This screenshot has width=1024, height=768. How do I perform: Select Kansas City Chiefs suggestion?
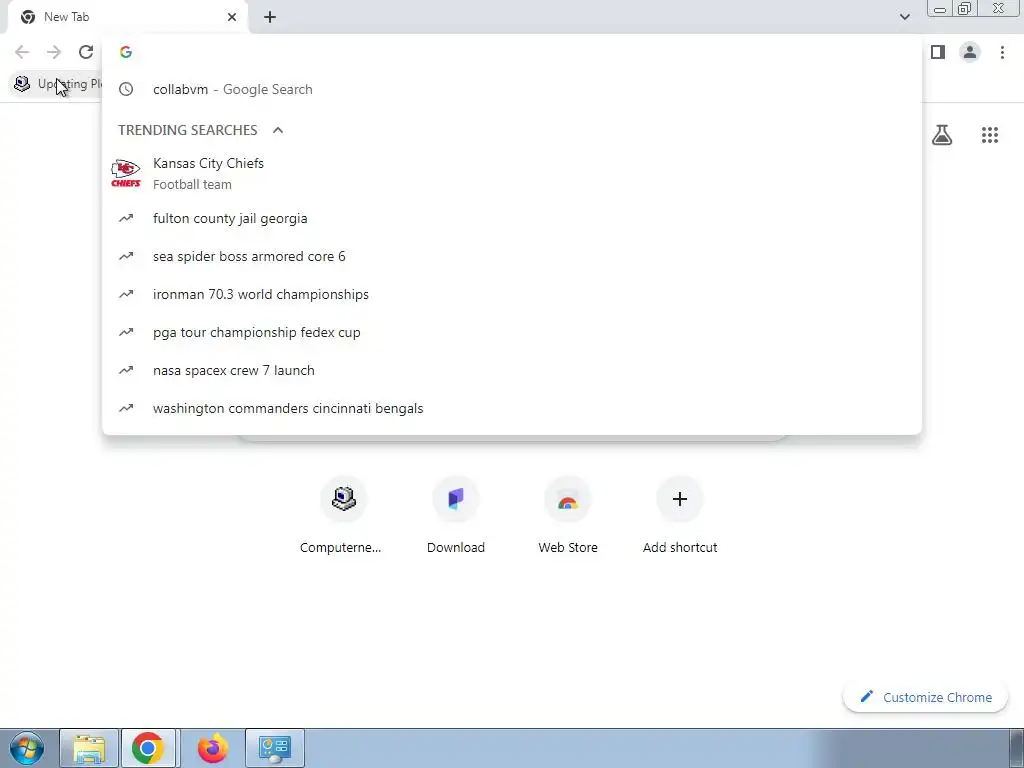[512, 174]
